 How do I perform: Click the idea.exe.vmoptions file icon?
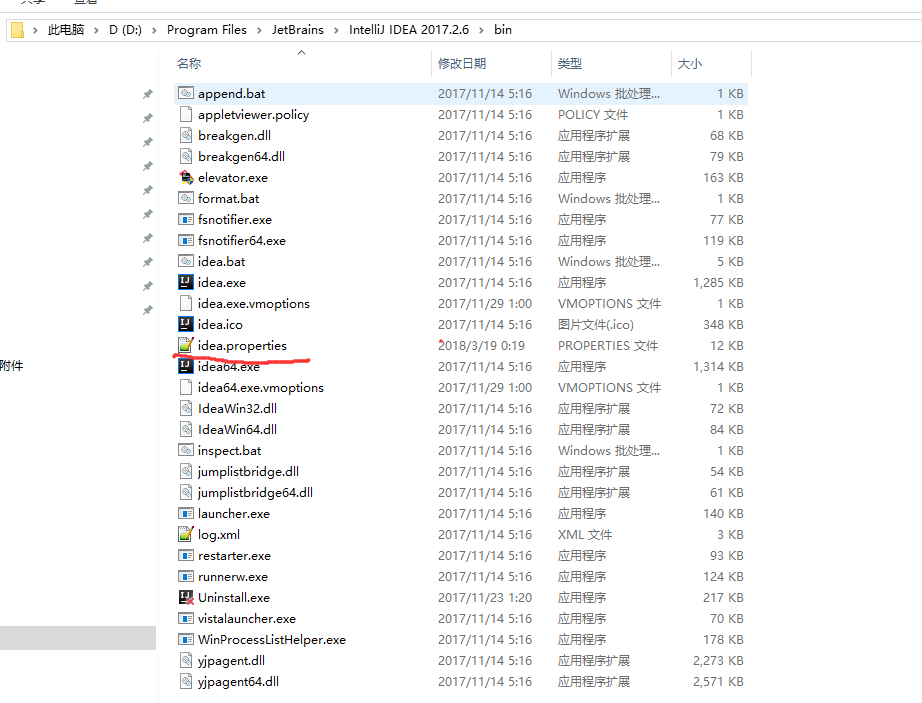click(186, 303)
